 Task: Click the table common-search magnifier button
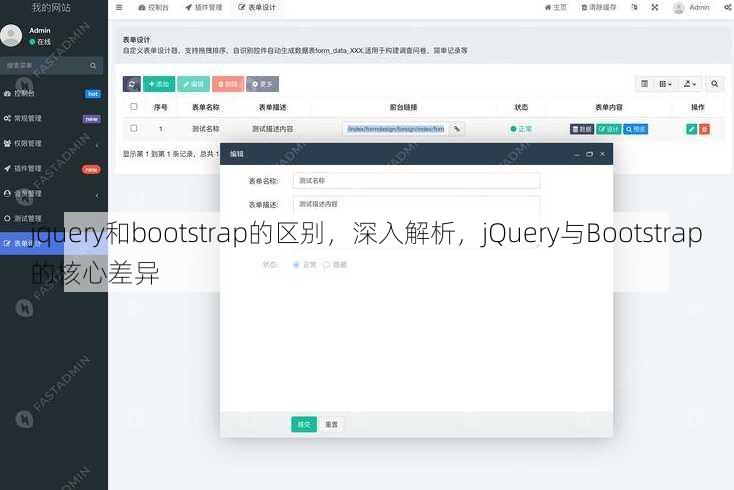[x=714, y=84]
